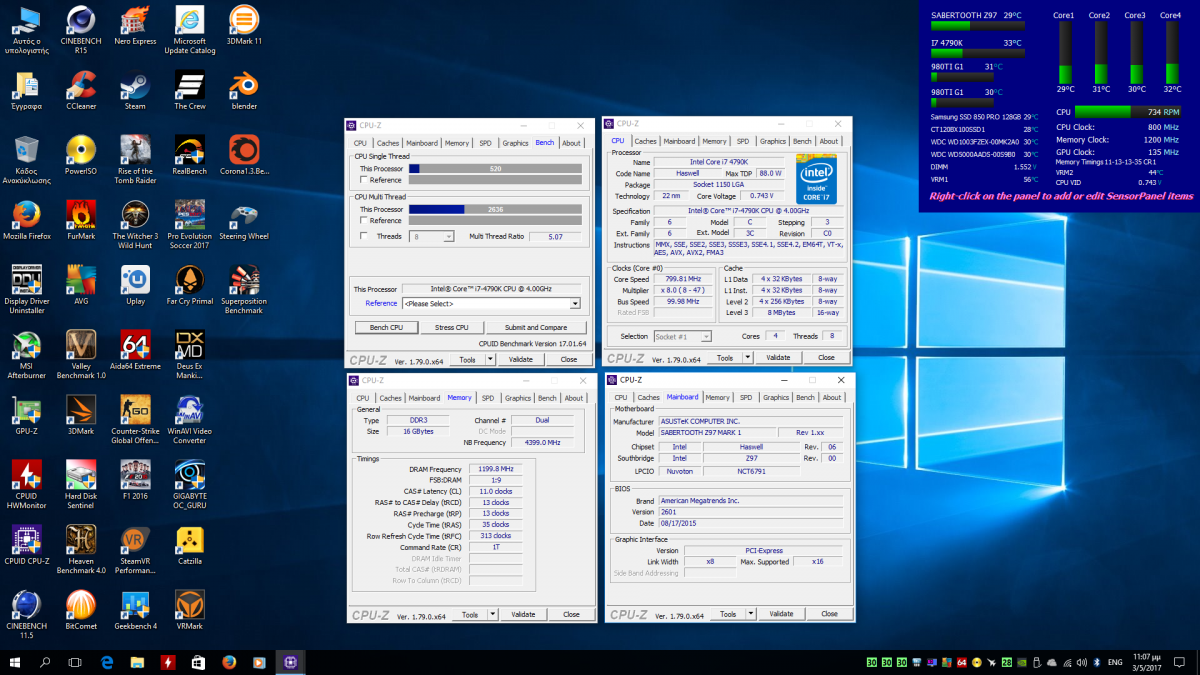Screen dimensions: 1200x675
Task: Switch to SPD tab in the Memory window
Action: [x=488, y=398]
